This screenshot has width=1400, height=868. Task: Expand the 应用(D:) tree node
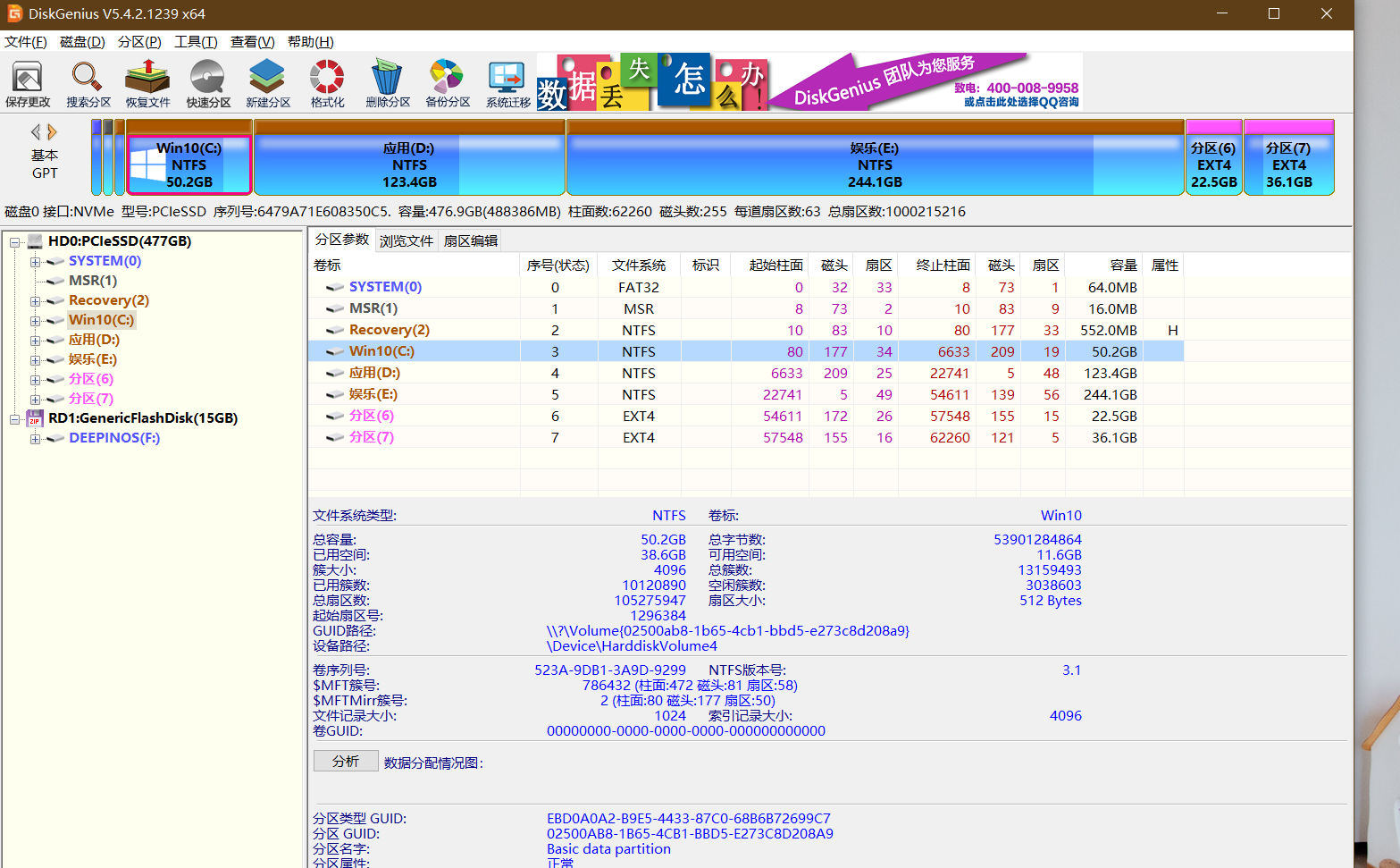35,340
